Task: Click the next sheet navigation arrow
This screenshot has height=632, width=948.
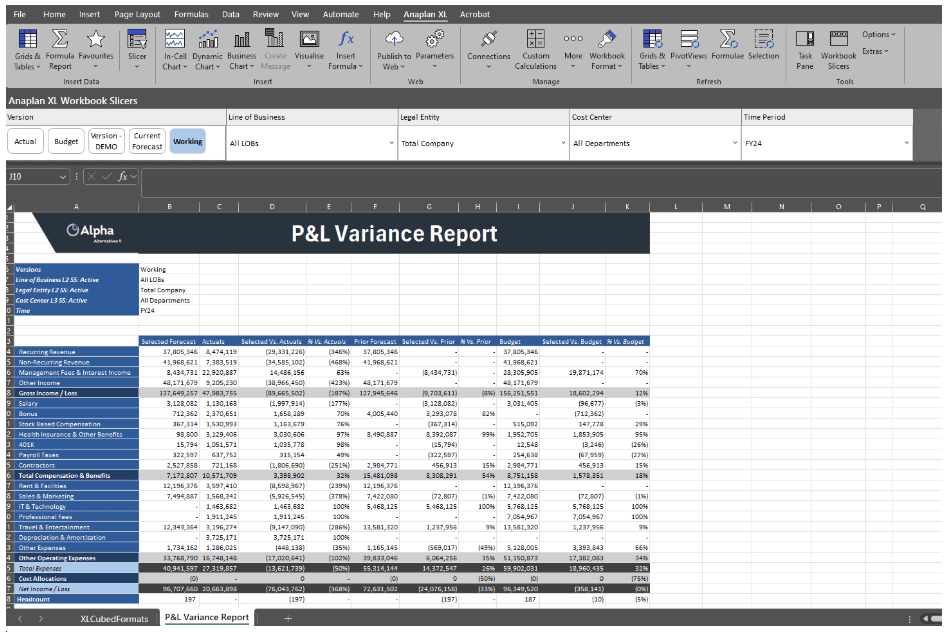Action: point(41,618)
